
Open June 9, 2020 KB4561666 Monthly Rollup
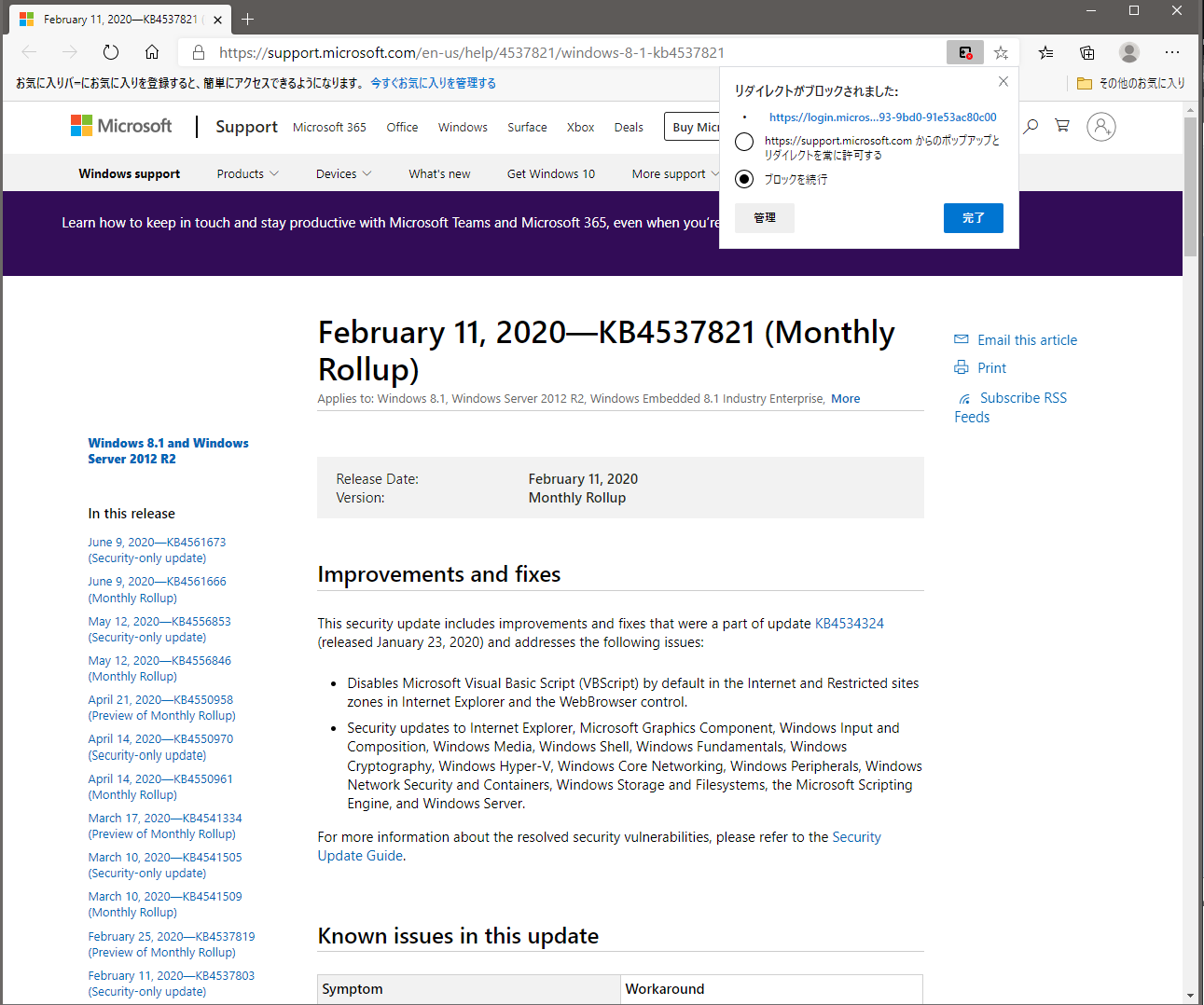[x=157, y=589]
